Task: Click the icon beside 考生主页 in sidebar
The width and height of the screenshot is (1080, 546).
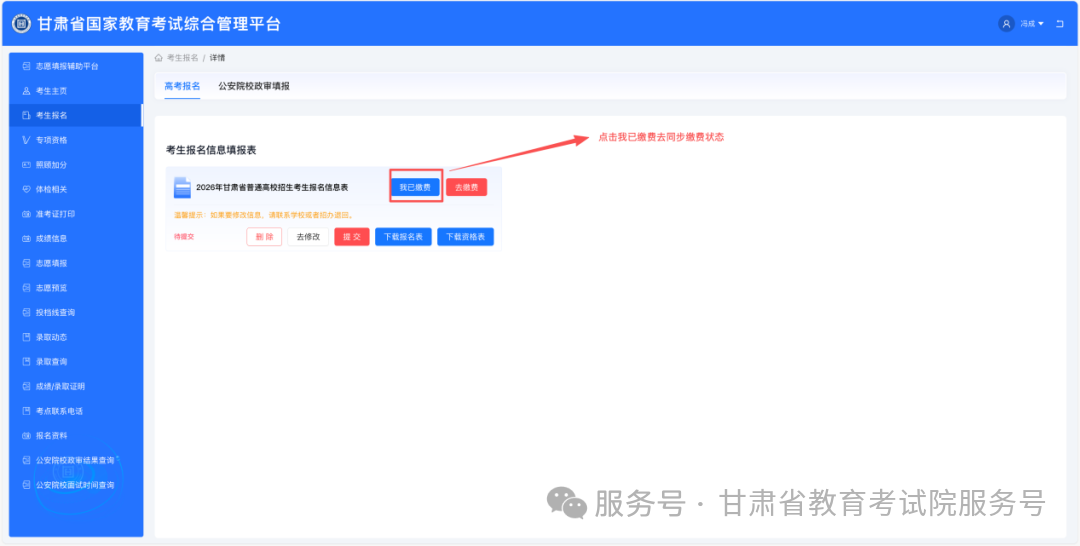Action: coord(27,91)
